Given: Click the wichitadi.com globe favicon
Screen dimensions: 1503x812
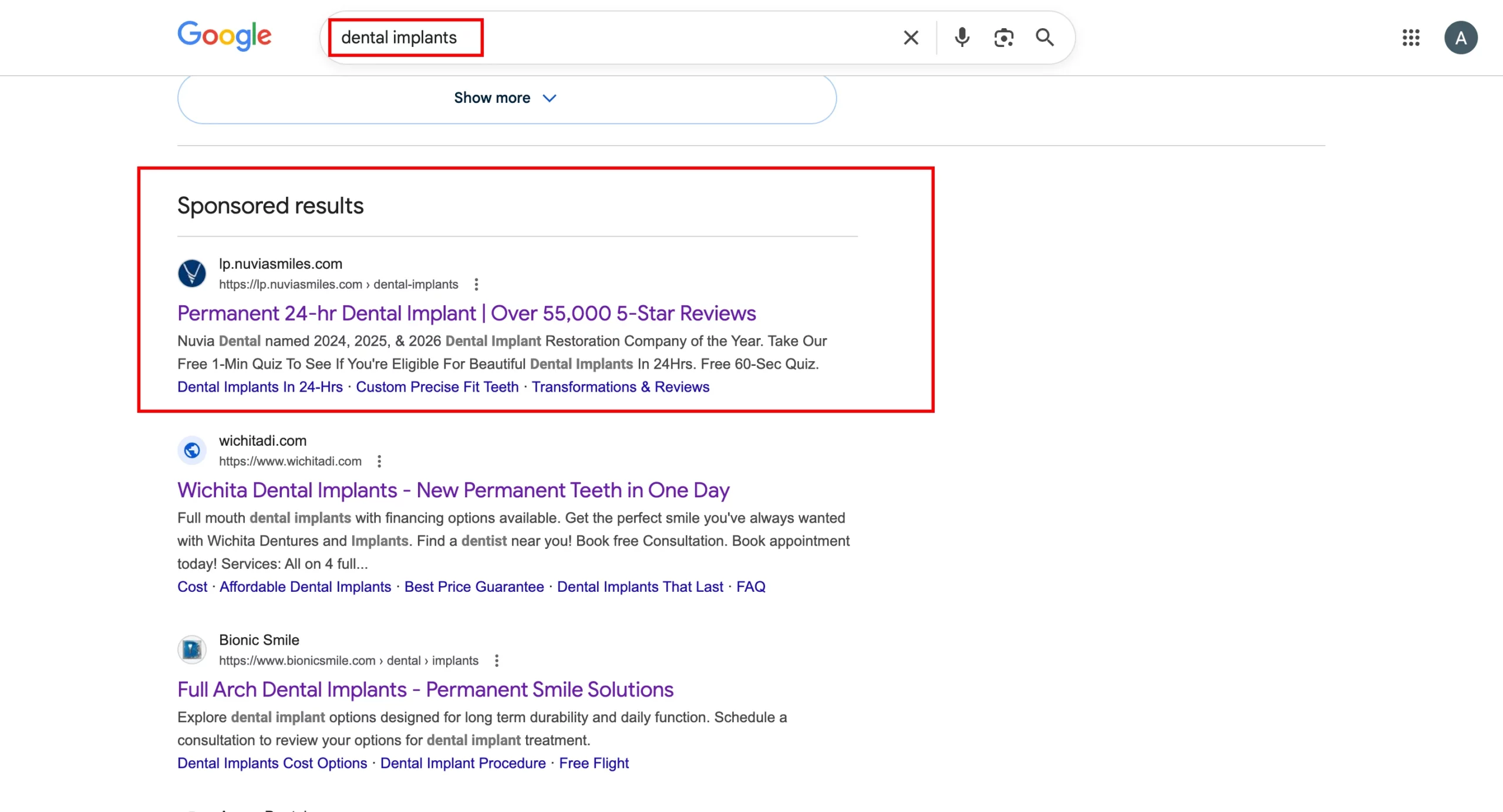Looking at the screenshot, I should (192, 450).
